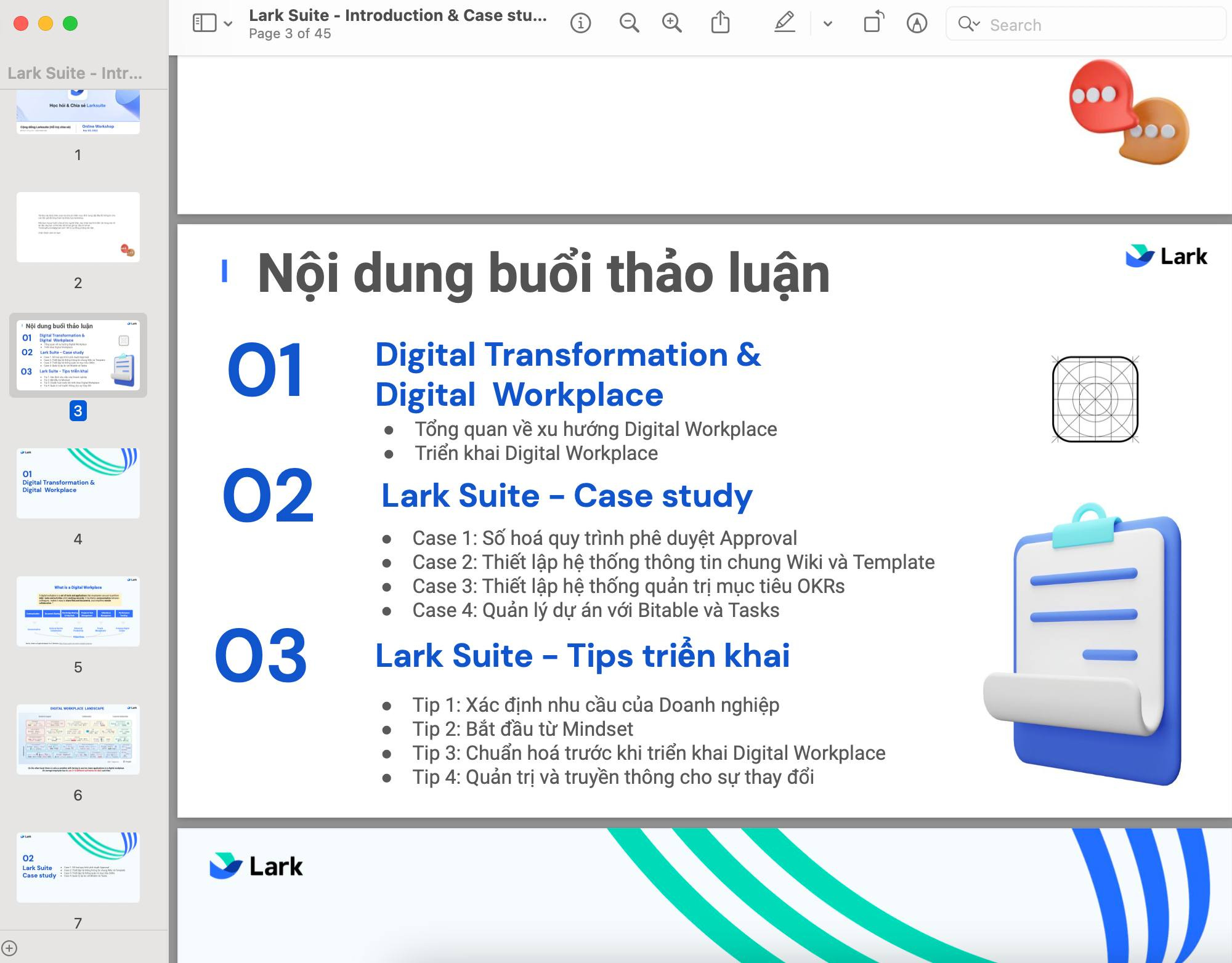Click the add page plus button
This screenshot has width=1232, height=963.
(9, 948)
